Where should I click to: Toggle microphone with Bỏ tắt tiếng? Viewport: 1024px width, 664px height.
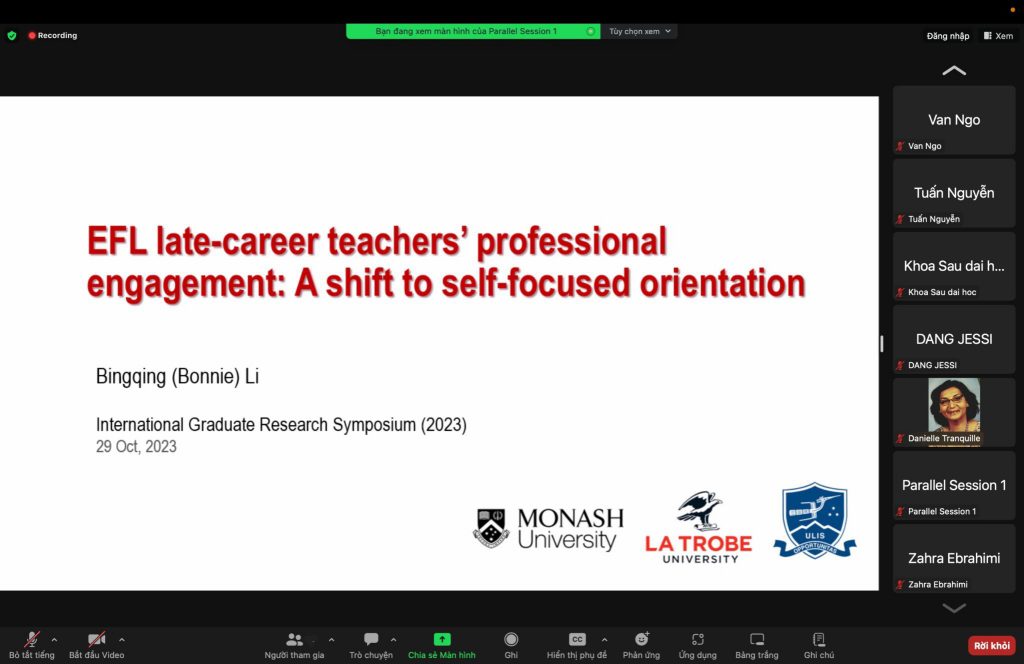tap(32, 640)
